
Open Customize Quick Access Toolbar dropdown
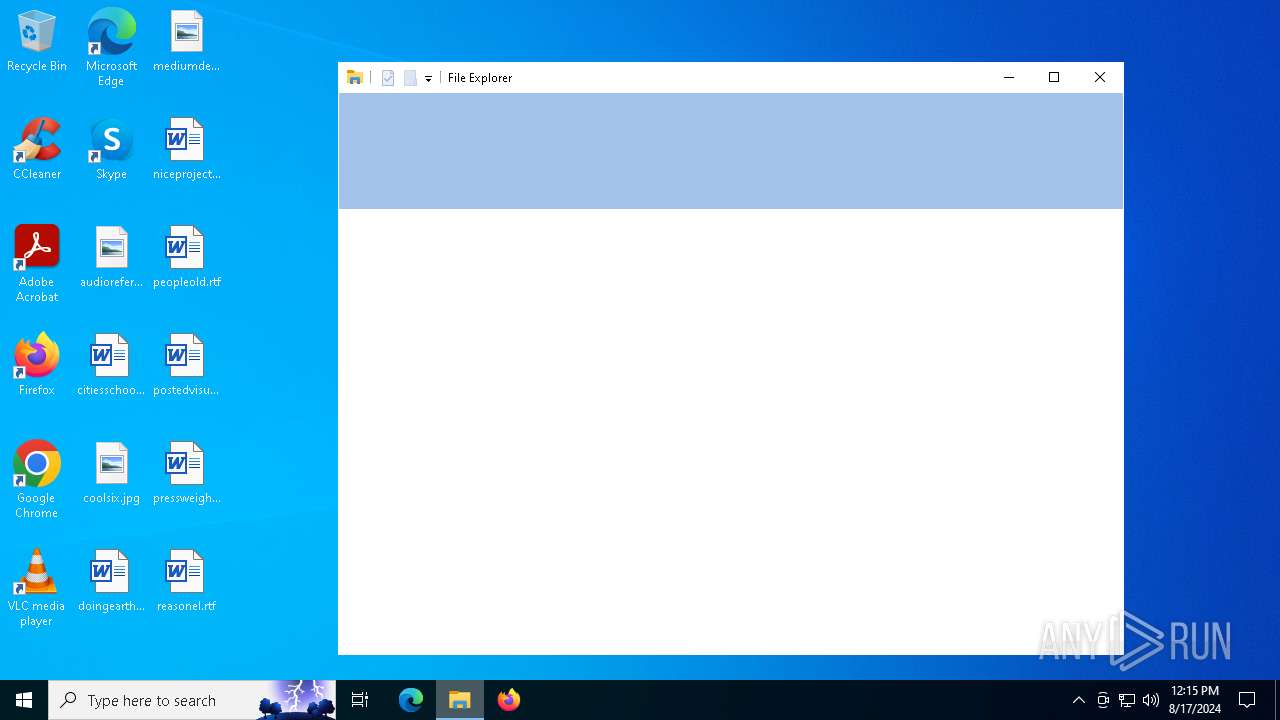tap(428, 78)
